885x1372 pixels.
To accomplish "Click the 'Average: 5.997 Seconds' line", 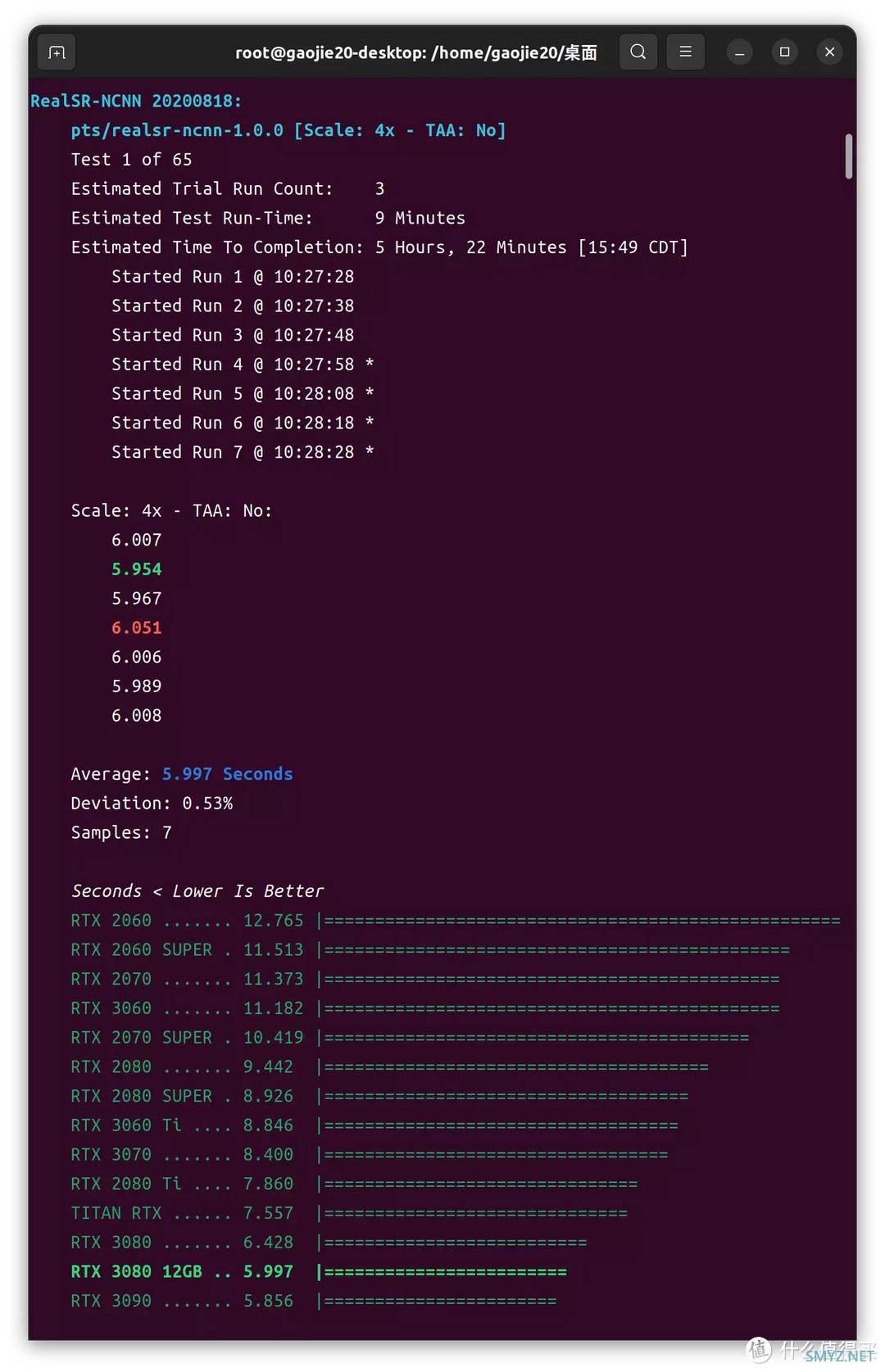I will (x=182, y=774).
